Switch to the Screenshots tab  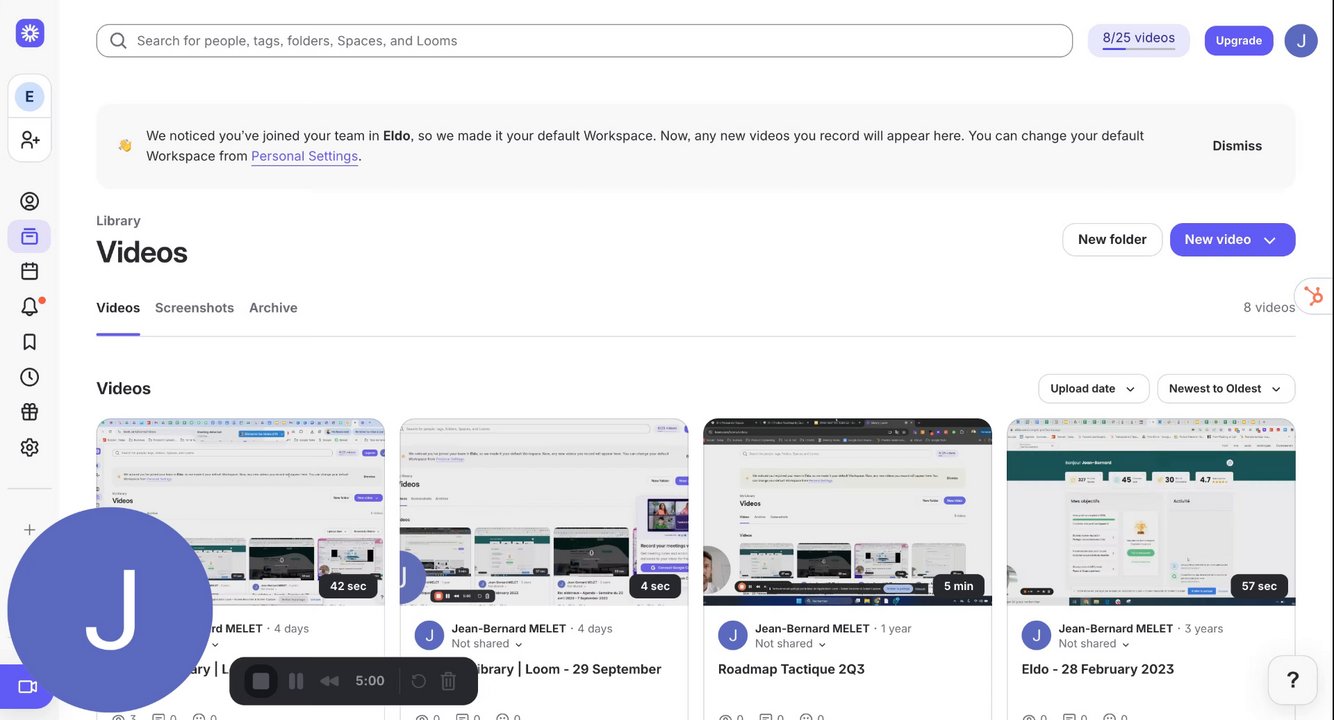(194, 308)
